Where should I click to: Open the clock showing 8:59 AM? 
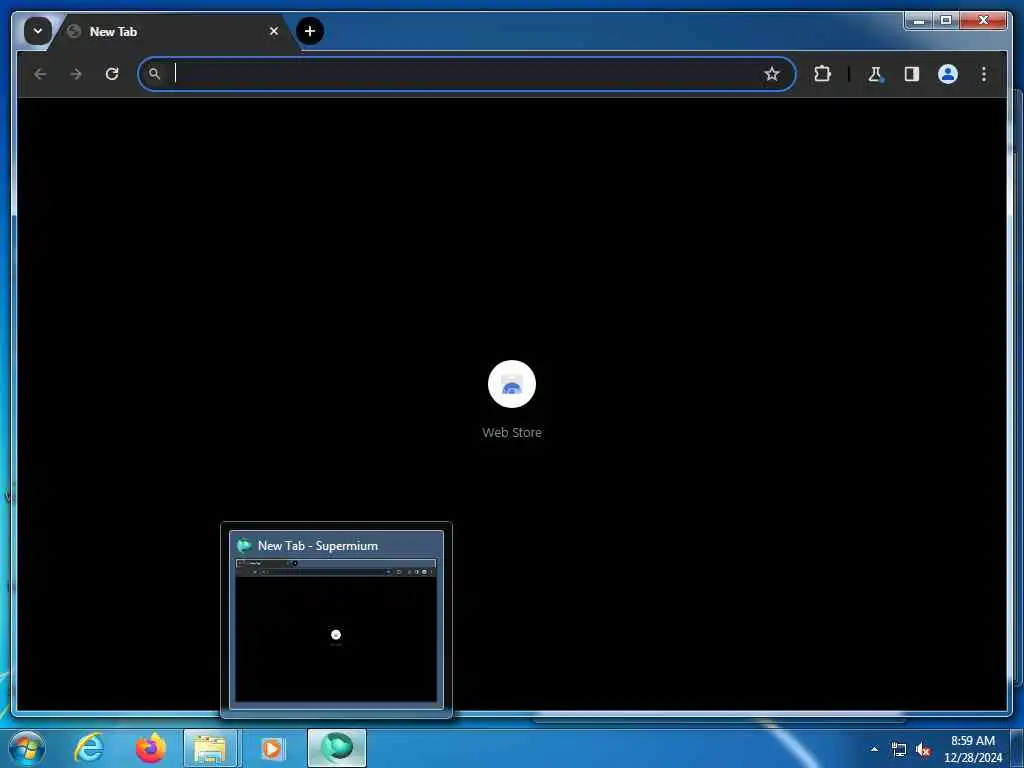(972, 749)
